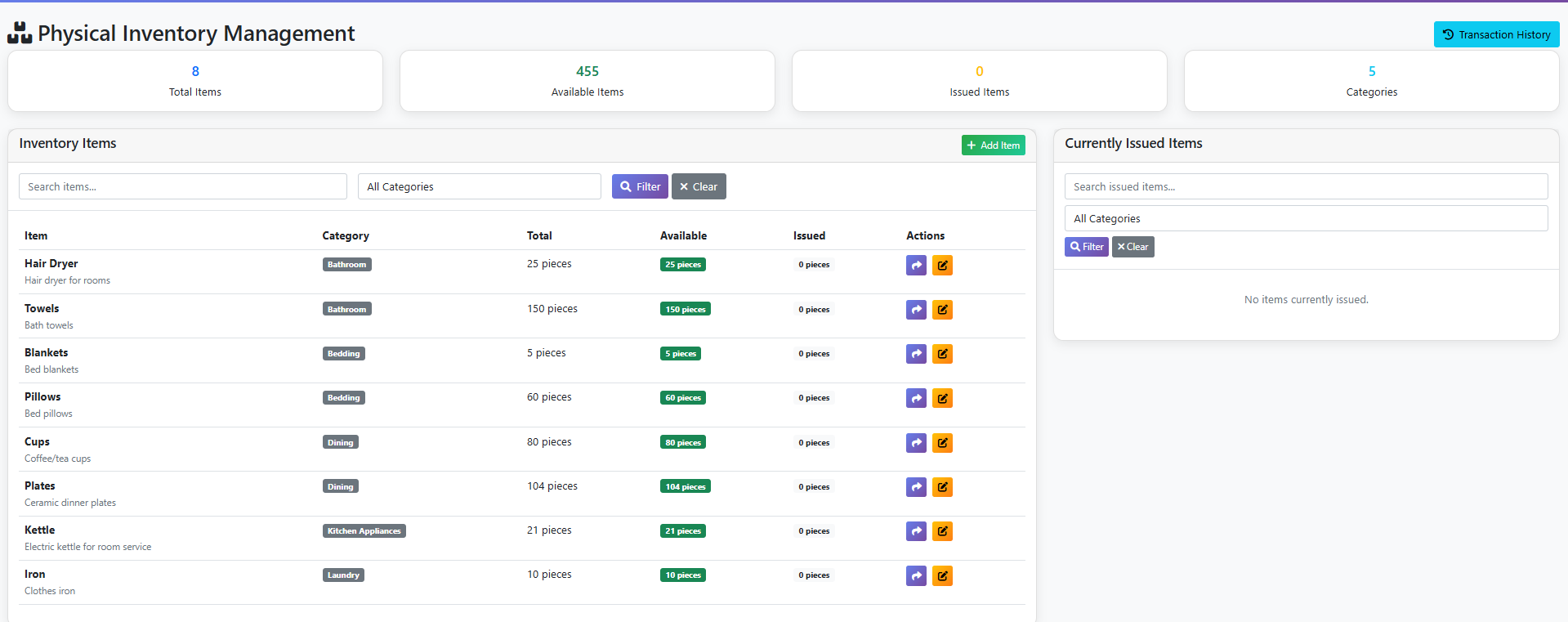Viewport: 1568px width, 622px height.
Task: Clear the inventory search filters
Action: (x=699, y=186)
